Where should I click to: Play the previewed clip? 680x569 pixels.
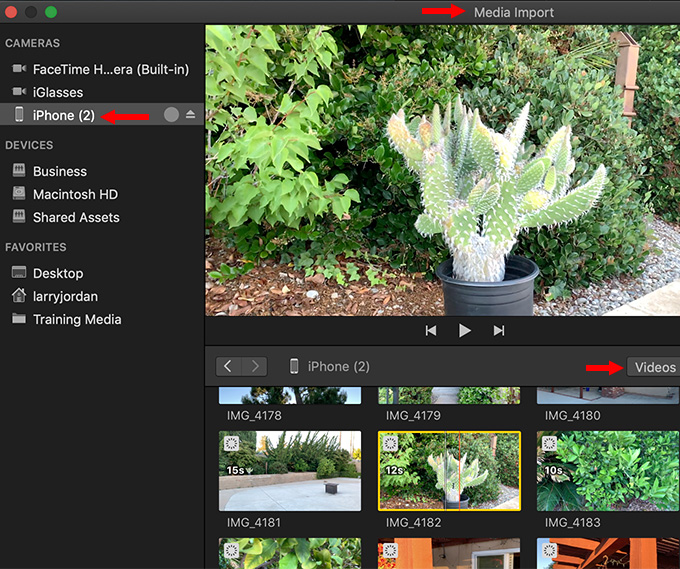[464, 331]
